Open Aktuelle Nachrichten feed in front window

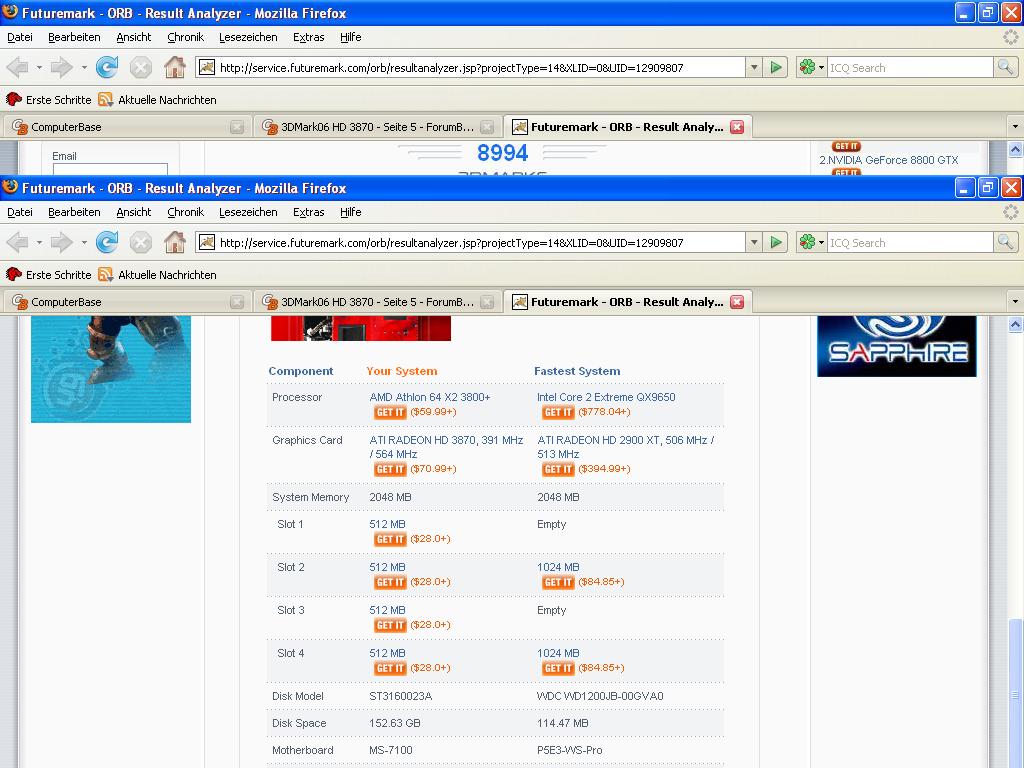(157, 275)
